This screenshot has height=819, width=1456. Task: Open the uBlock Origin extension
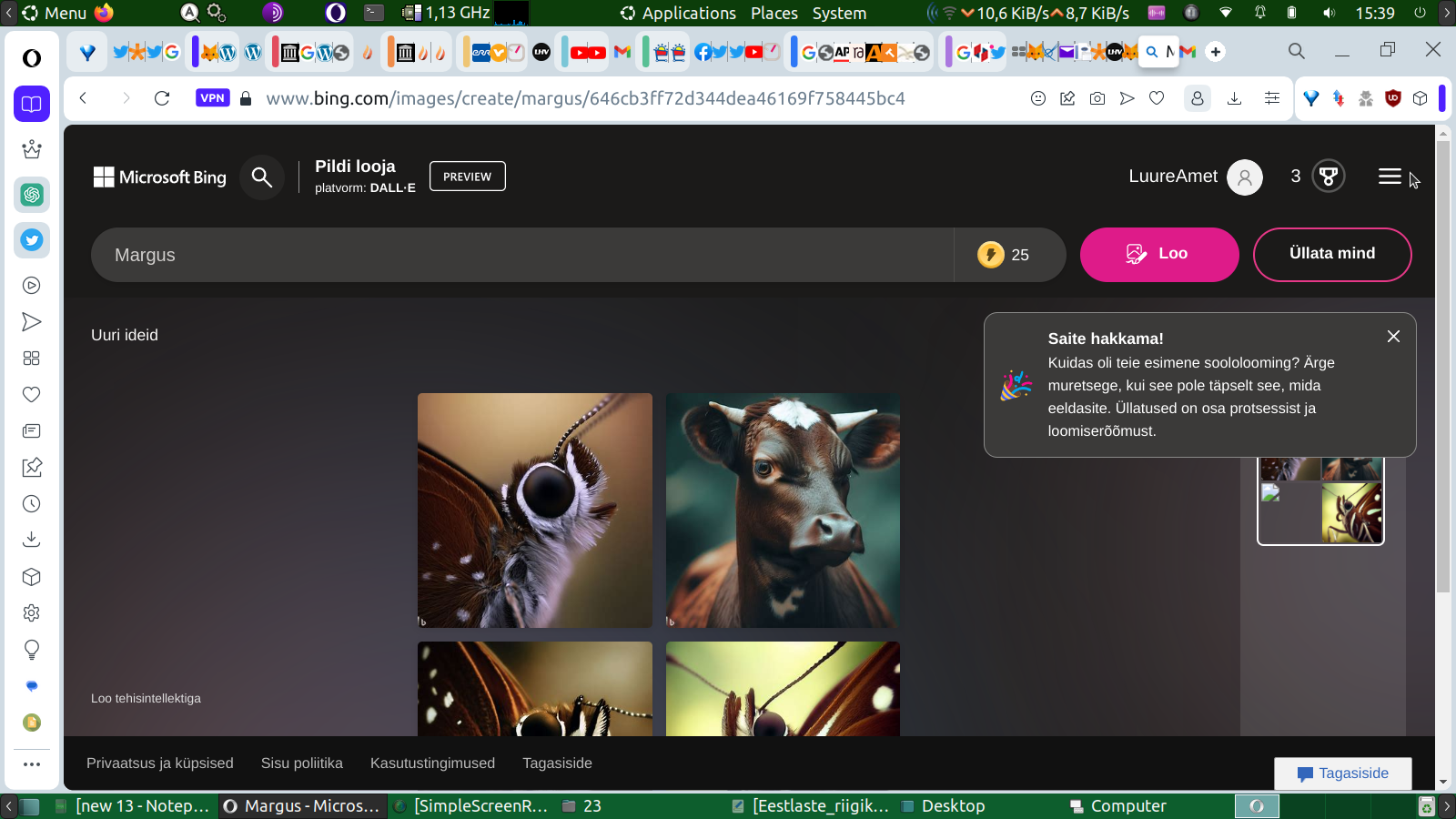[x=1392, y=98]
